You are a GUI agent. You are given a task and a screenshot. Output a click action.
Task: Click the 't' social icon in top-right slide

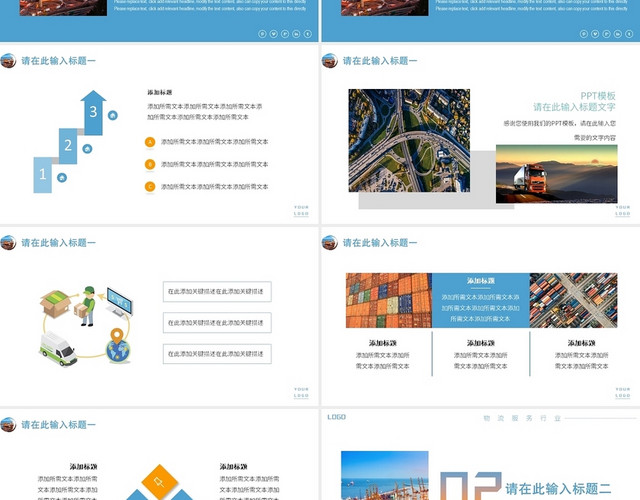pos(629,34)
